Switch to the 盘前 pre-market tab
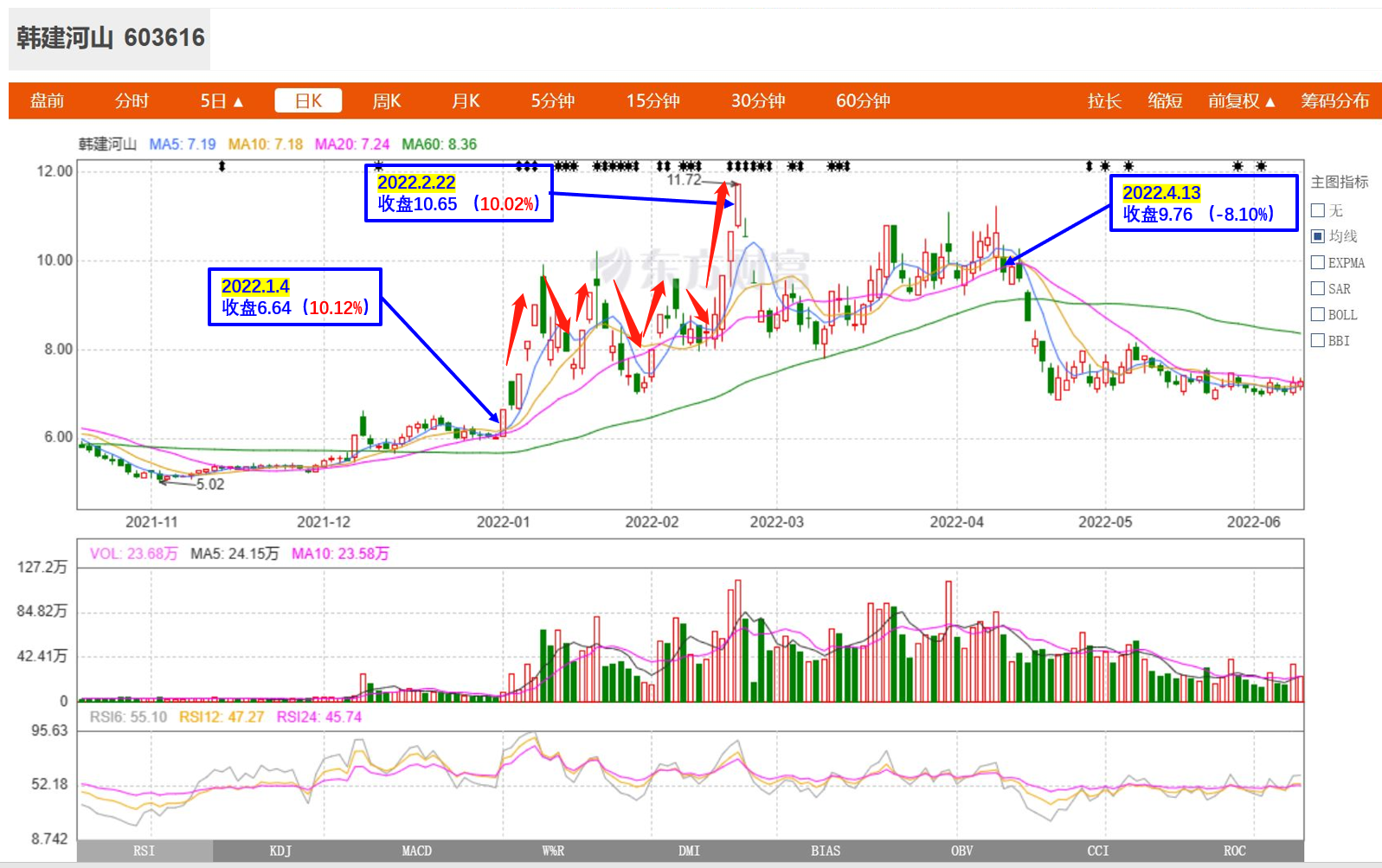The height and width of the screenshot is (868, 1382). 47,101
